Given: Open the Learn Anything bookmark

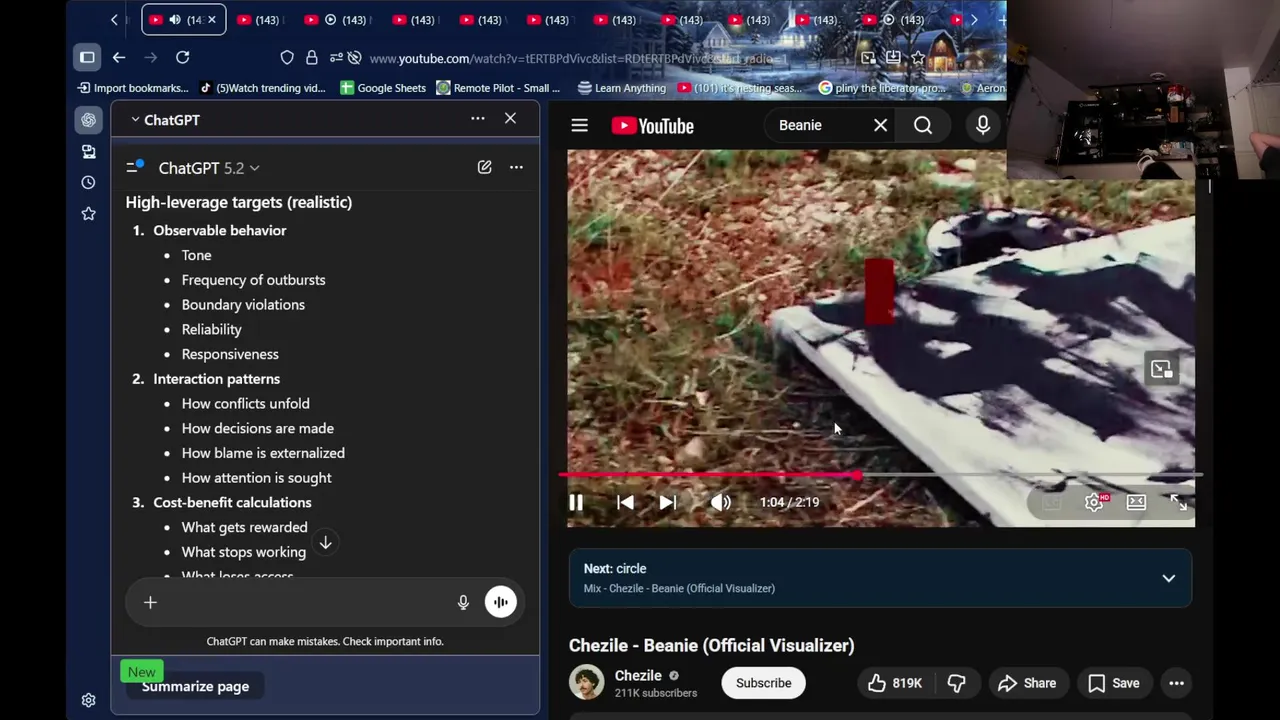Looking at the screenshot, I should 621,88.
